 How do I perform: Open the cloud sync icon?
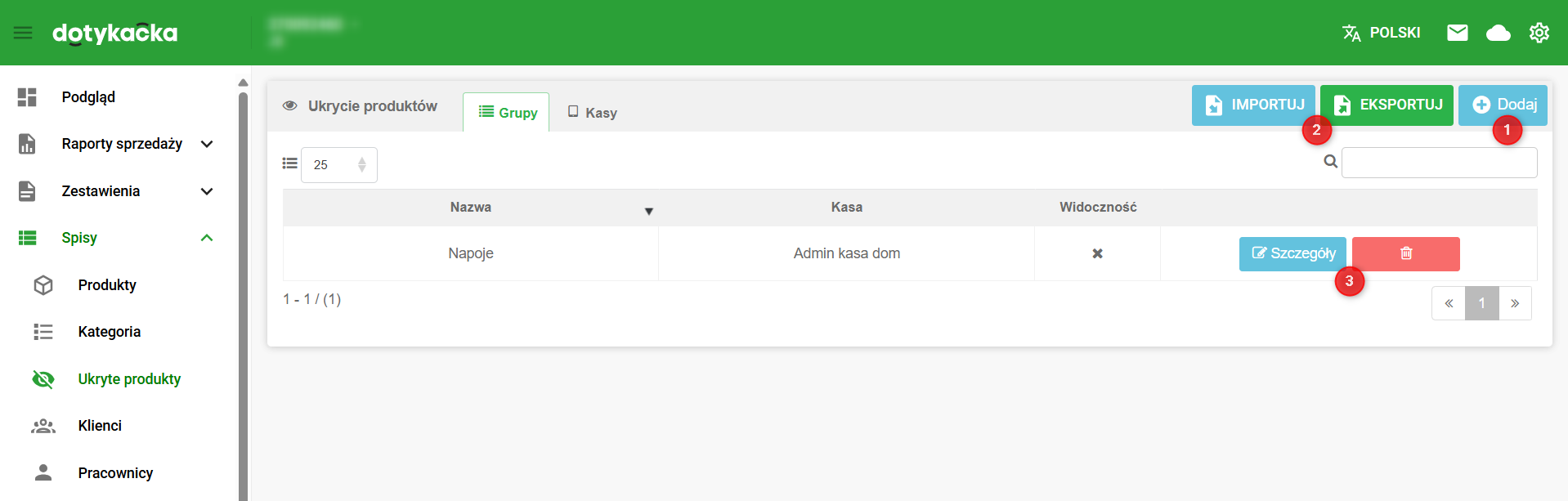1498,33
